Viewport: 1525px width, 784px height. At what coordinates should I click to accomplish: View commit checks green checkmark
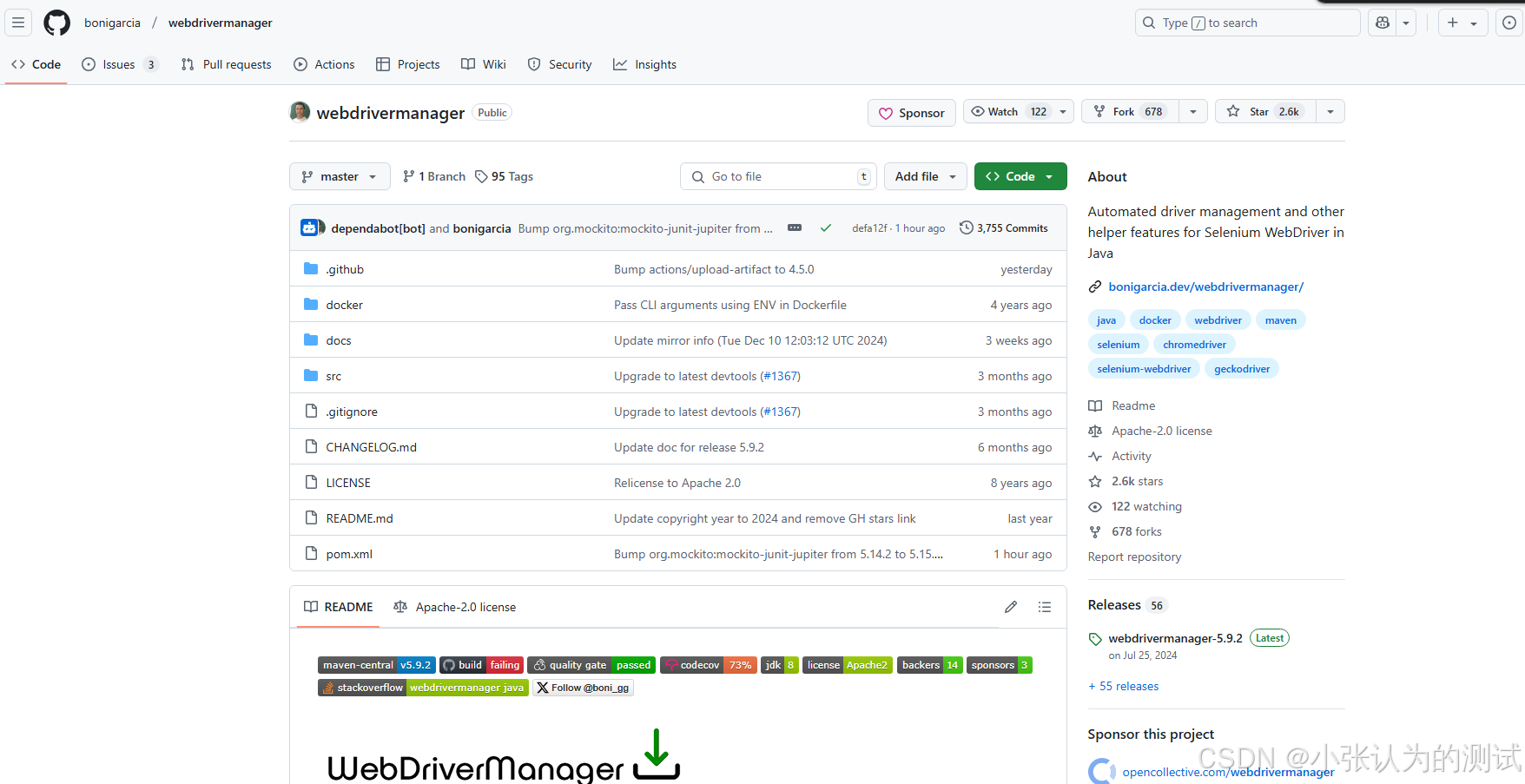click(x=826, y=228)
